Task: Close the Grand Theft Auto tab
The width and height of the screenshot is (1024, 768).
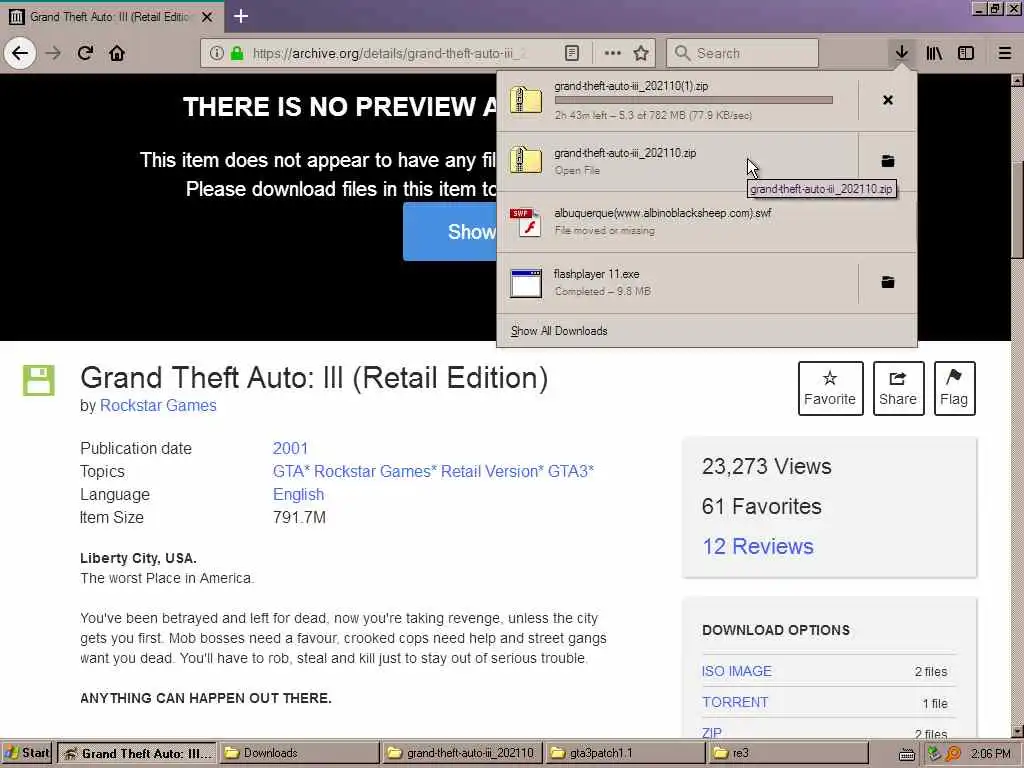Action: [x=207, y=17]
